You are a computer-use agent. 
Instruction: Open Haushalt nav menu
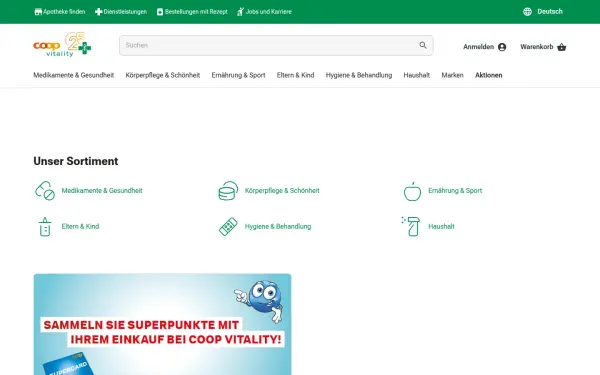pyautogui.click(x=417, y=75)
